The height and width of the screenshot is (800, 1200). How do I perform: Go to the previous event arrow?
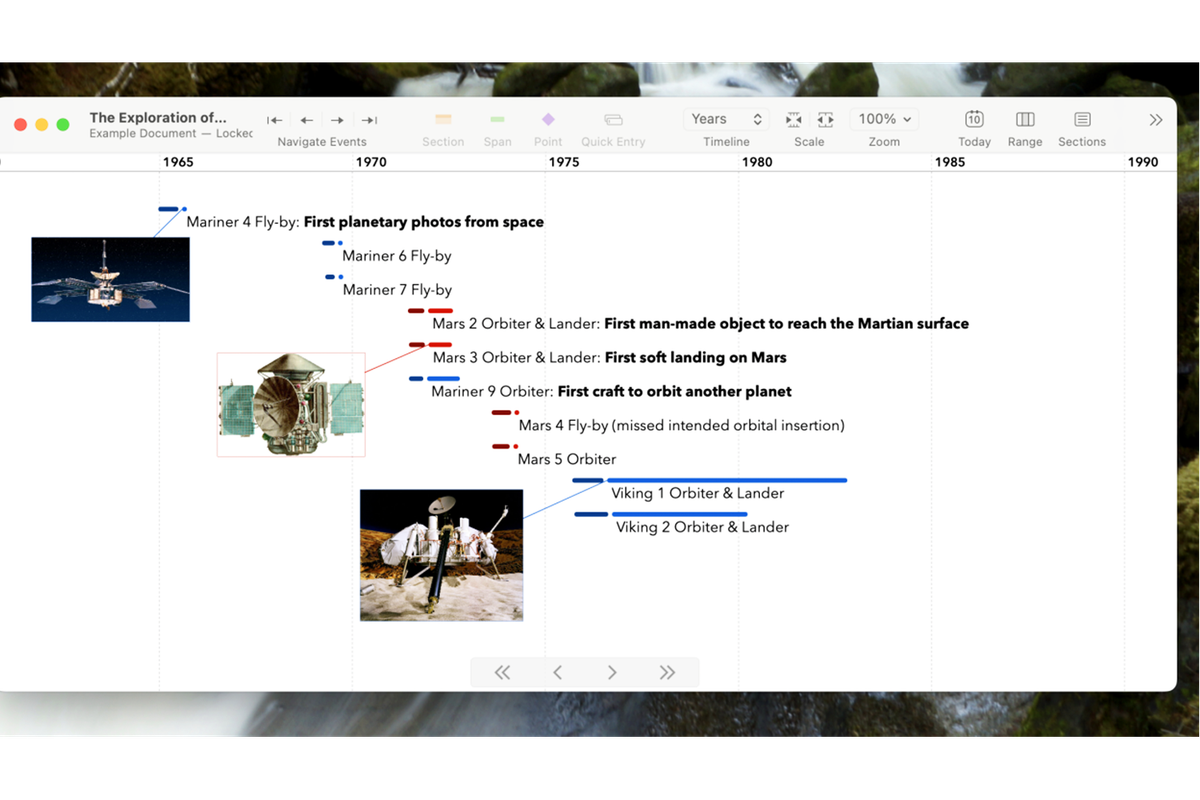pyautogui.click(x=307, y=120)
